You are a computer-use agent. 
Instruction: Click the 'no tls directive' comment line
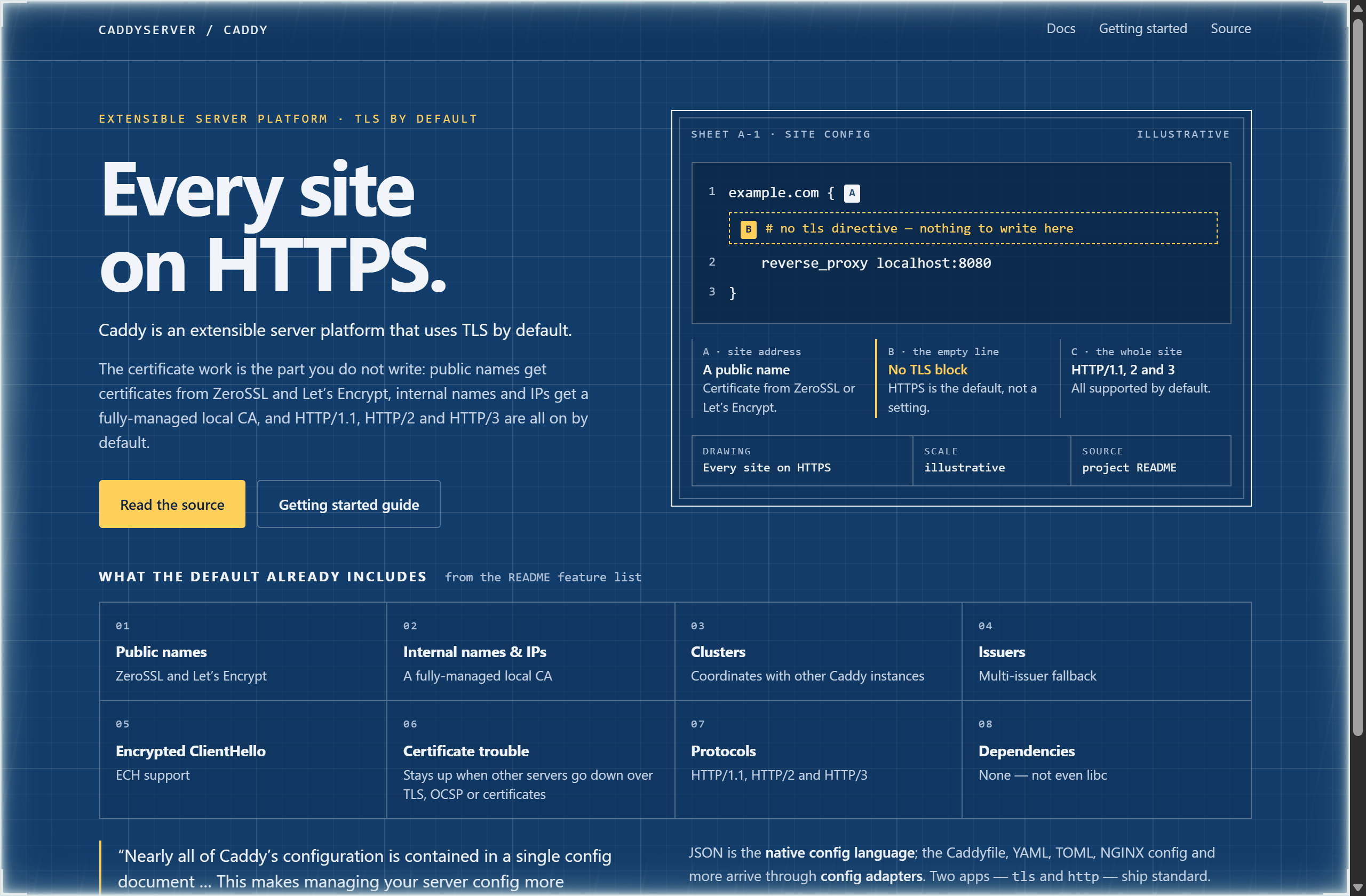[973, 229]
